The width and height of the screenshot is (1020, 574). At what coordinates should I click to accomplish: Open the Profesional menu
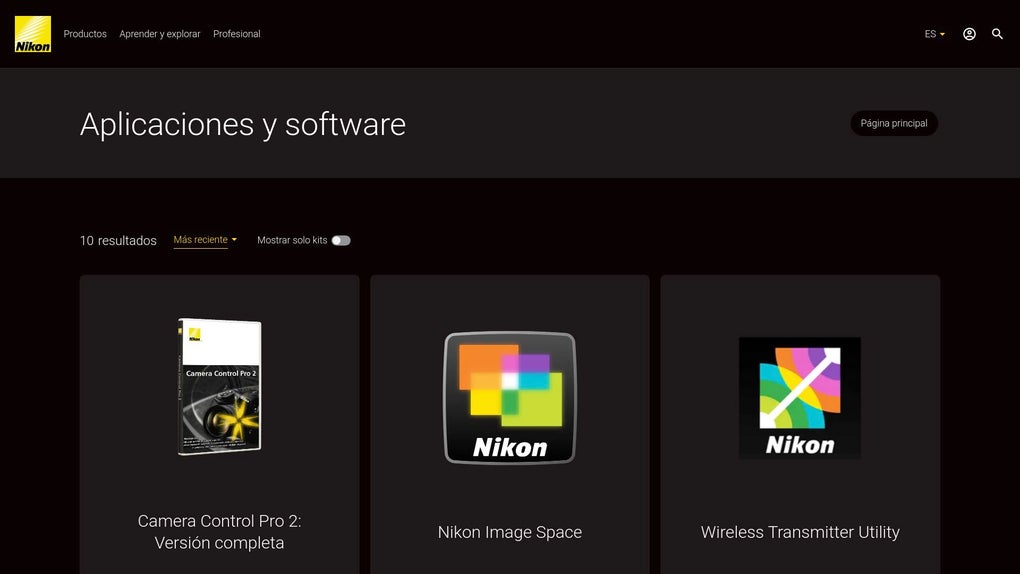237,34
